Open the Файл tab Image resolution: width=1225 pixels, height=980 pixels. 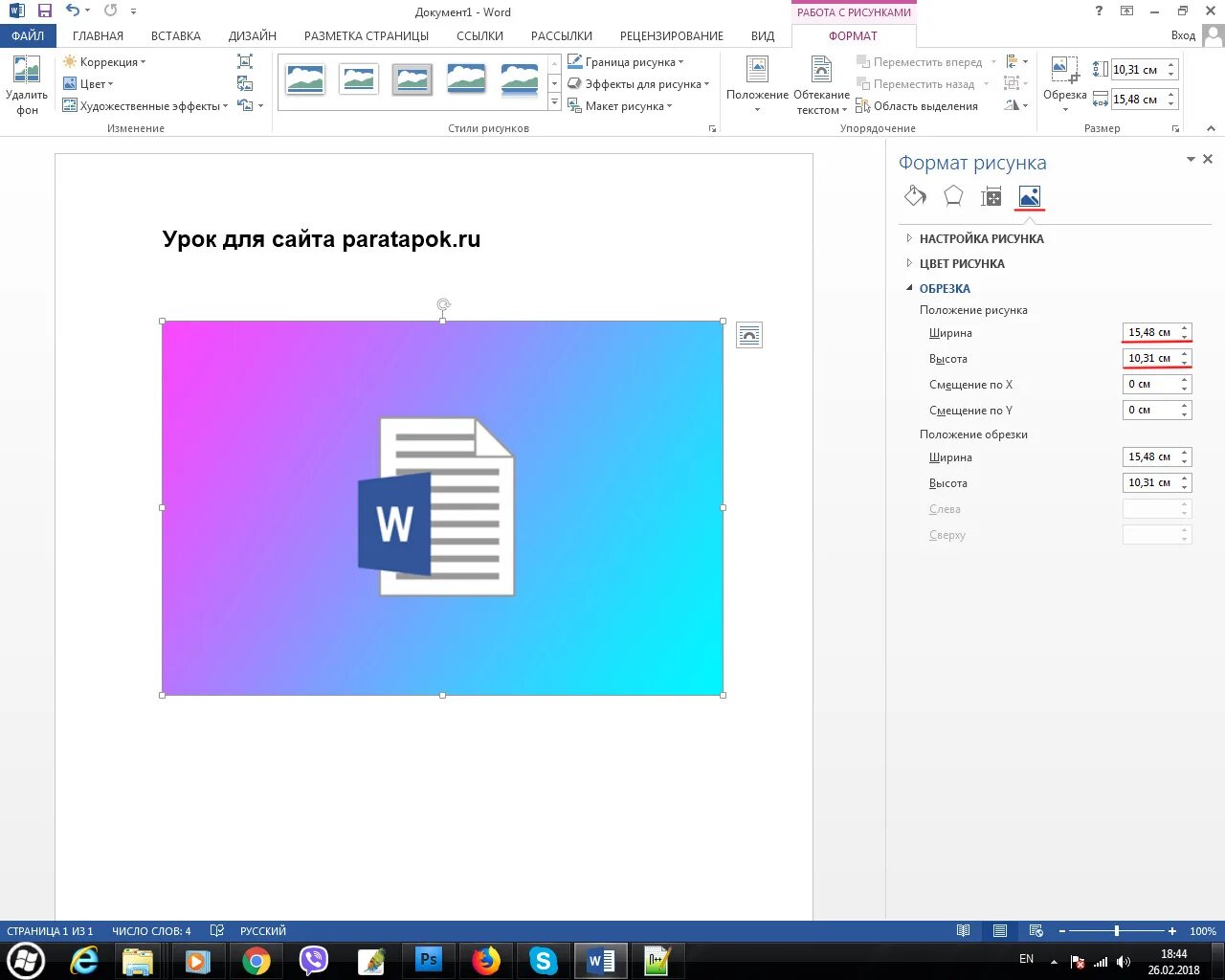coord(28,35)
